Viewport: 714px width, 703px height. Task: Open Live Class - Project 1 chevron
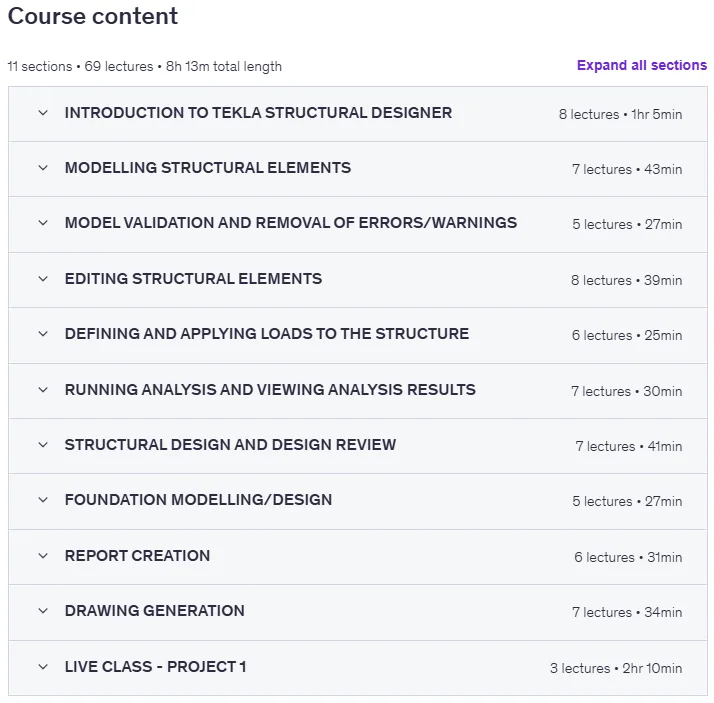point(43,667)
